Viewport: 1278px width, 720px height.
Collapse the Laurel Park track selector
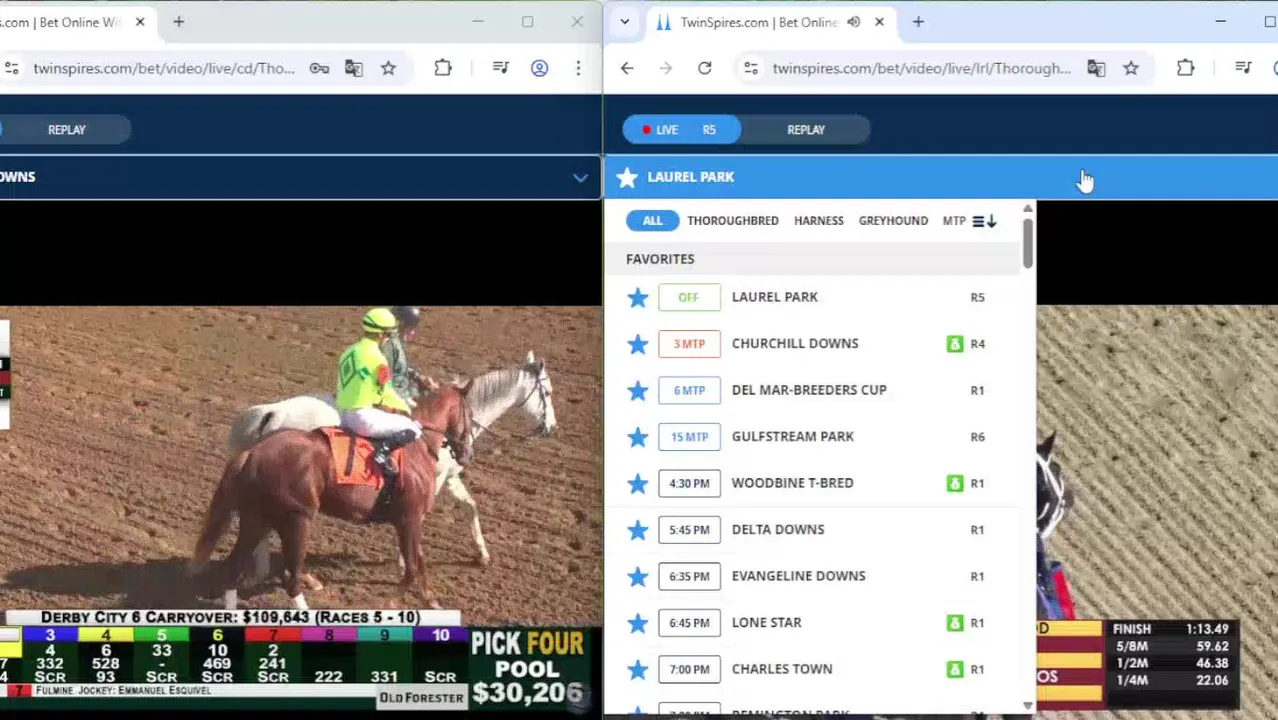(941, 177)
